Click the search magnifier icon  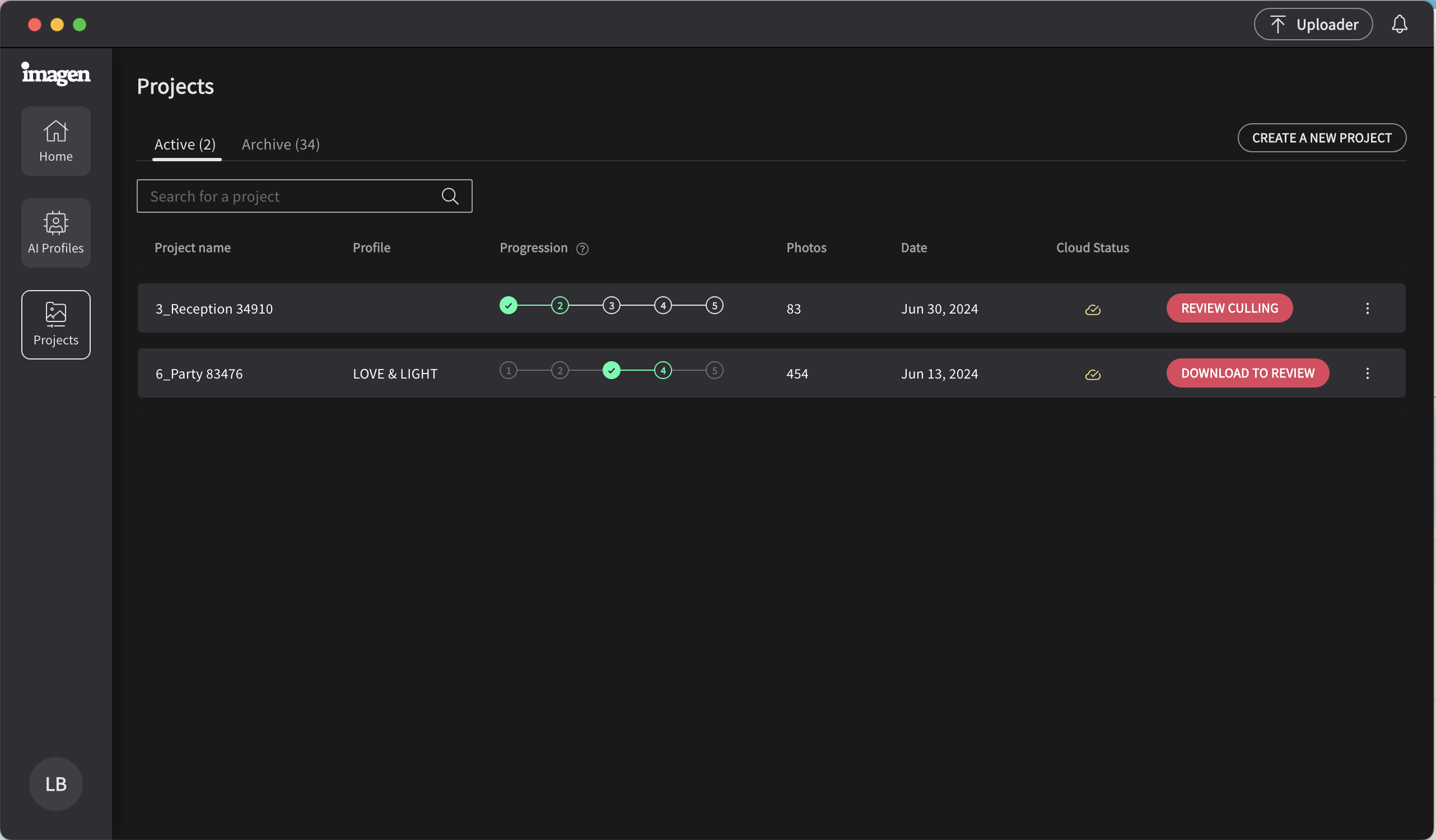coord(450,196)
